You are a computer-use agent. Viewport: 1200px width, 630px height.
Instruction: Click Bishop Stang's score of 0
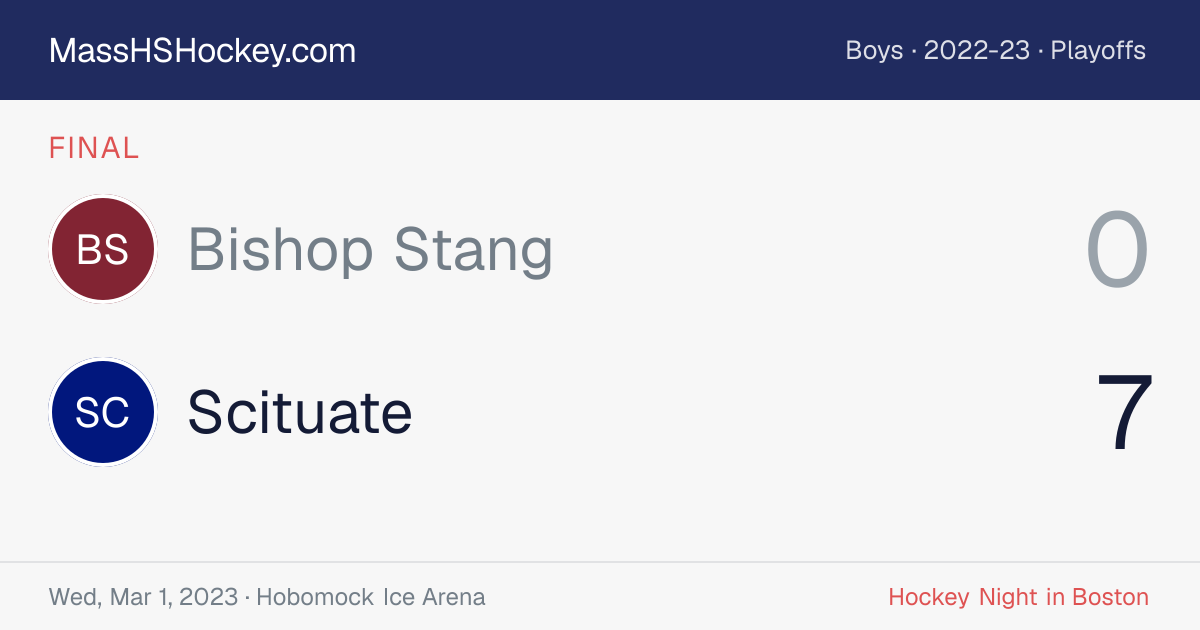(1118, 250)
